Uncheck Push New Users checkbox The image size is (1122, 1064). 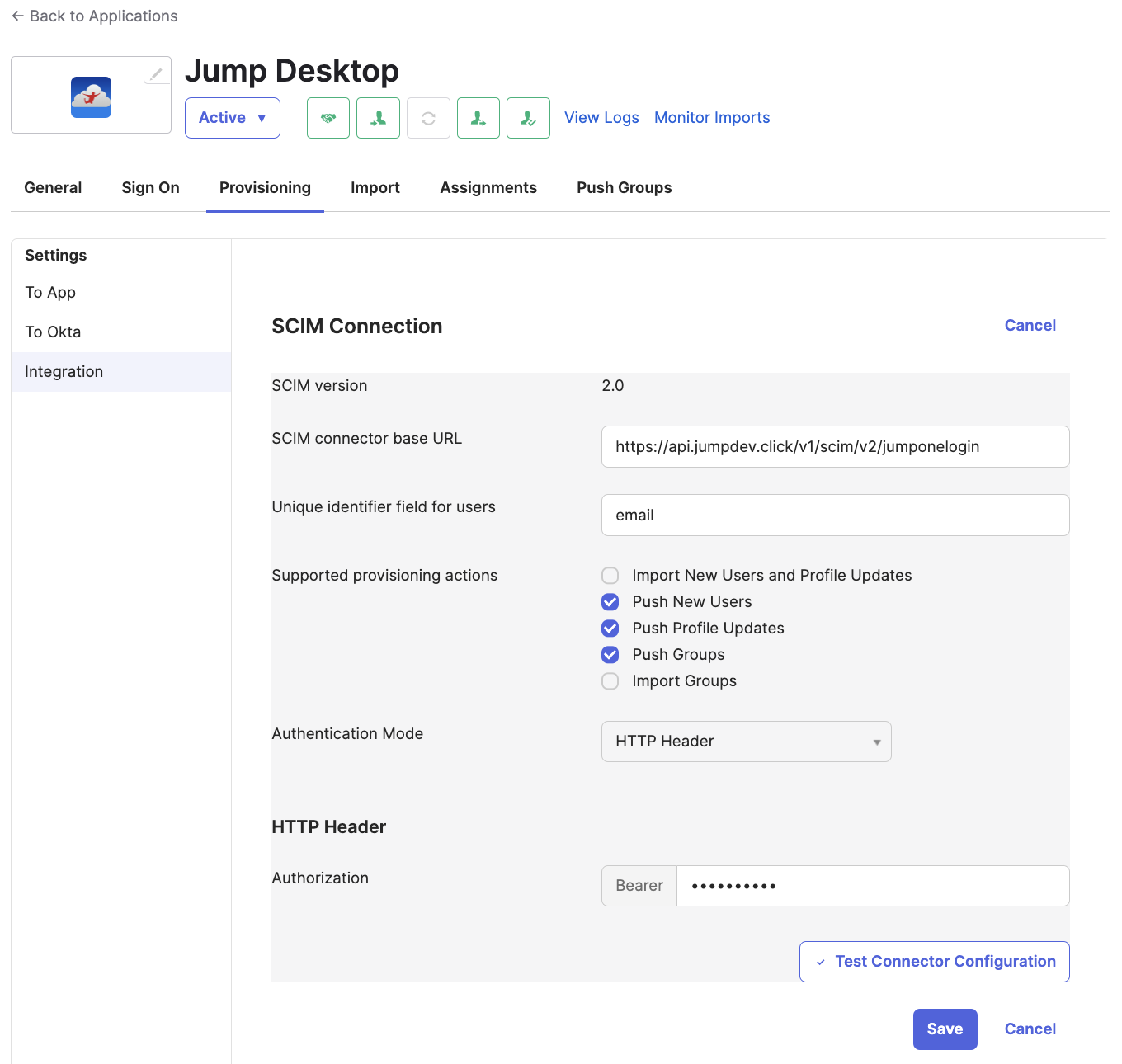coord(610,602)
